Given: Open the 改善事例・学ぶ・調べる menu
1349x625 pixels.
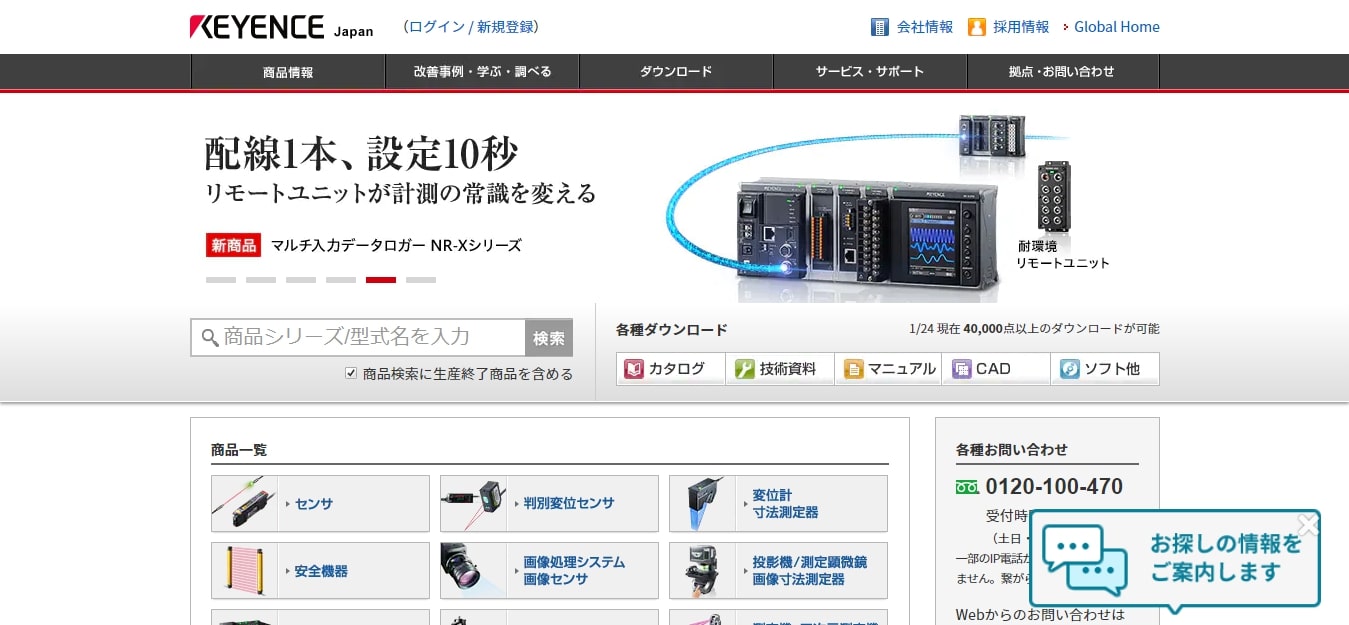Looking at the screenshot, I should (482, 72).
